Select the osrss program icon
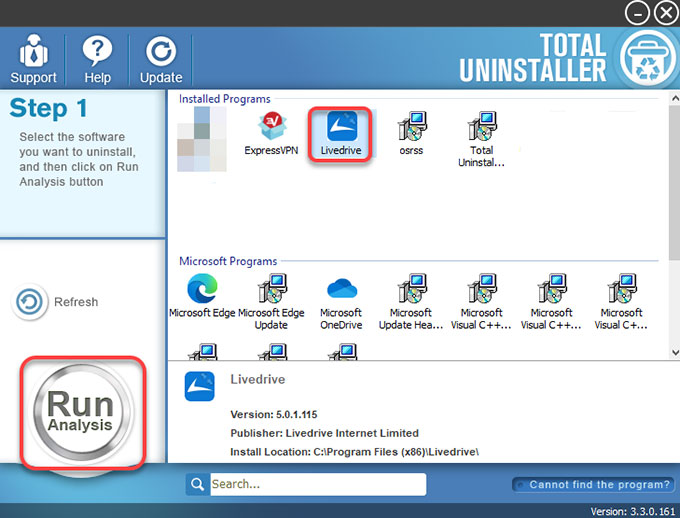680x518 pixels. [x=411, y=133]
